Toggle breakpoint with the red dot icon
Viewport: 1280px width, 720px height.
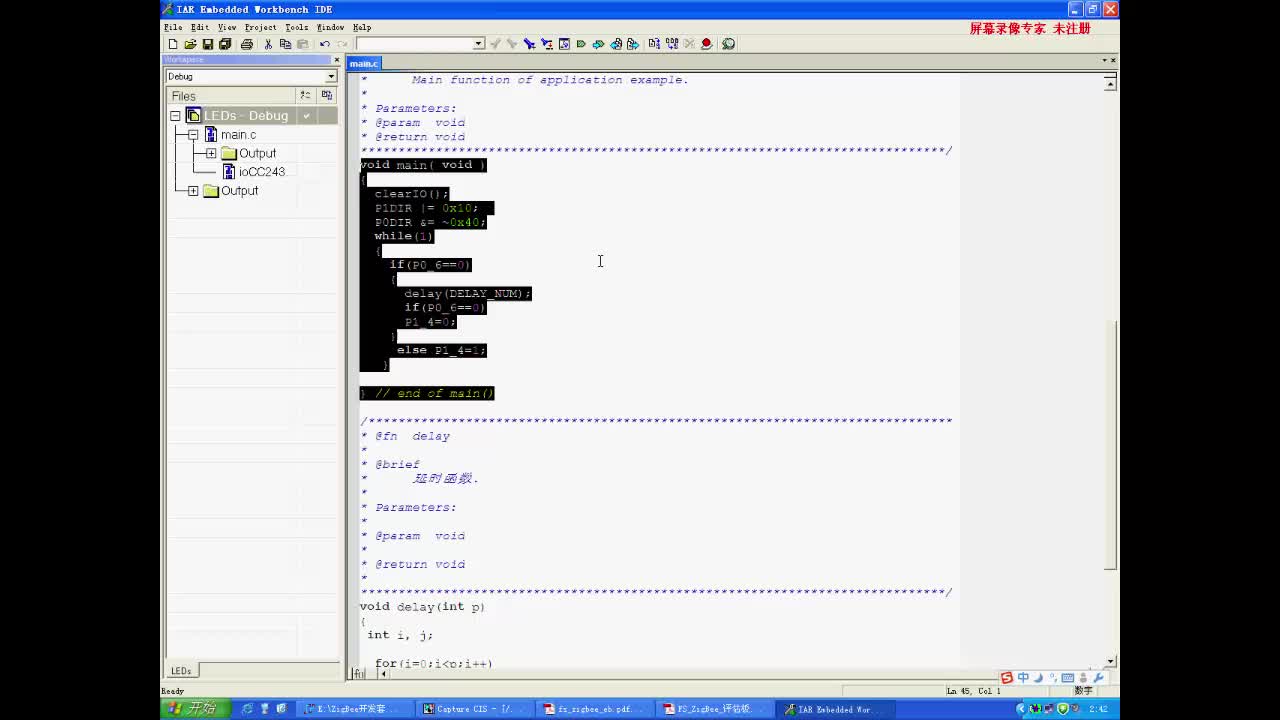click(x=707, y=44)
